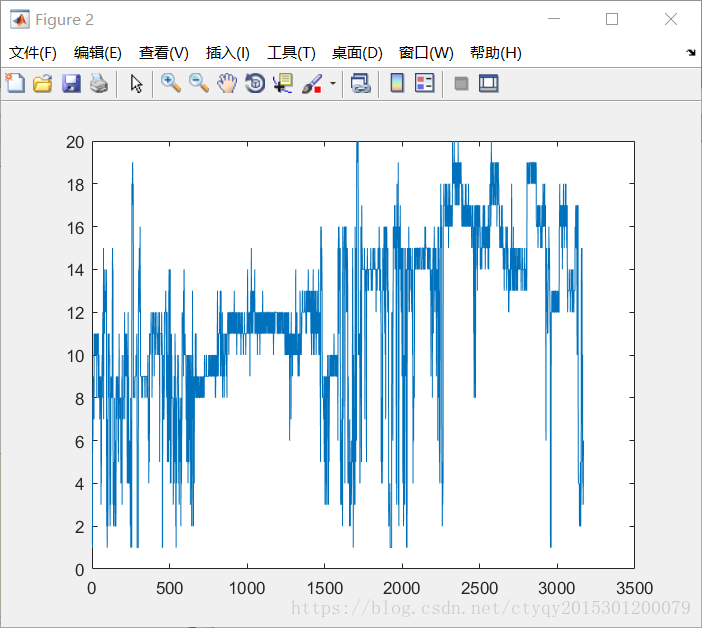Click the New Figure icon

tap(15, 83)
